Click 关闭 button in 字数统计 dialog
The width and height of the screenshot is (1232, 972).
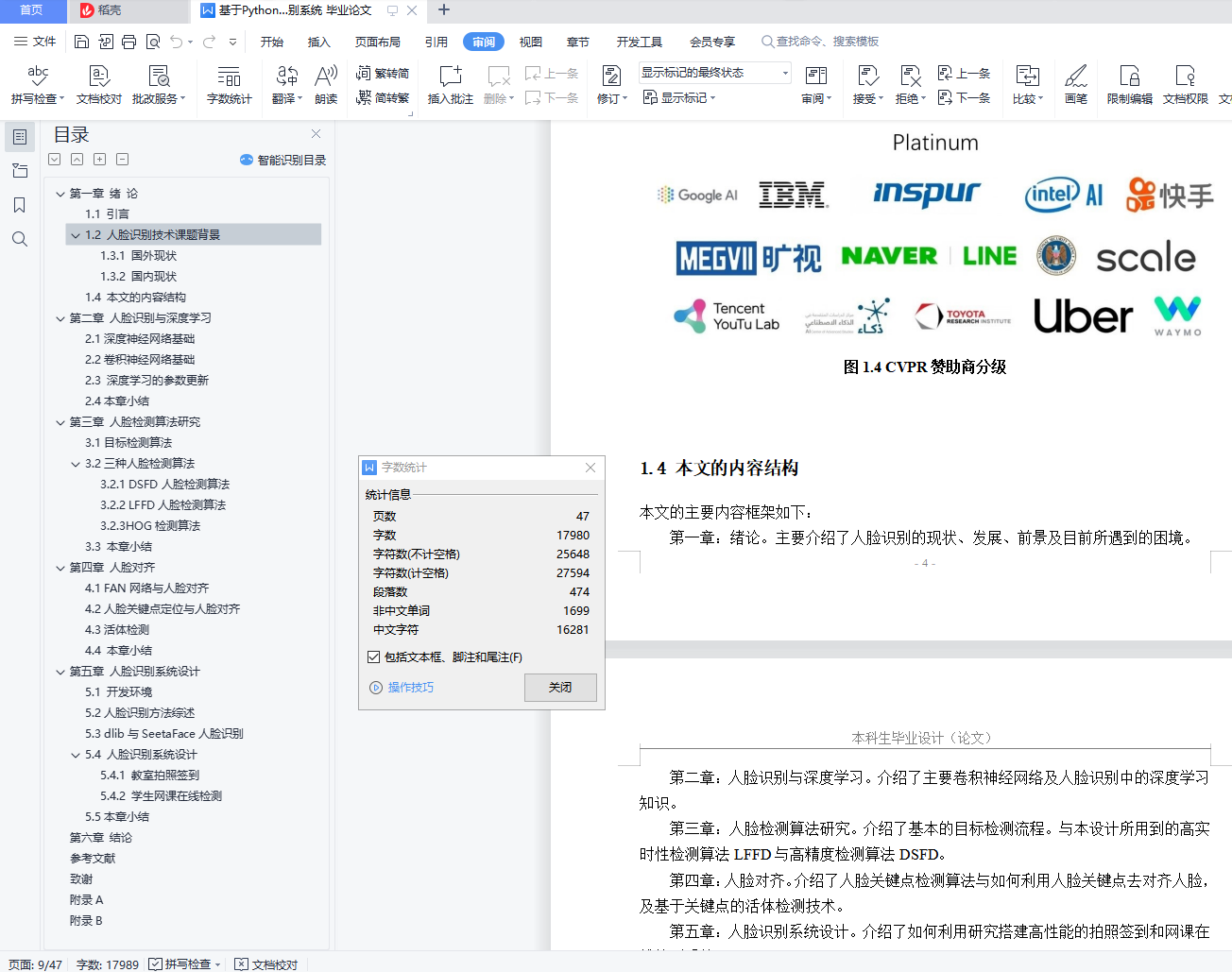tap(560, 688)
